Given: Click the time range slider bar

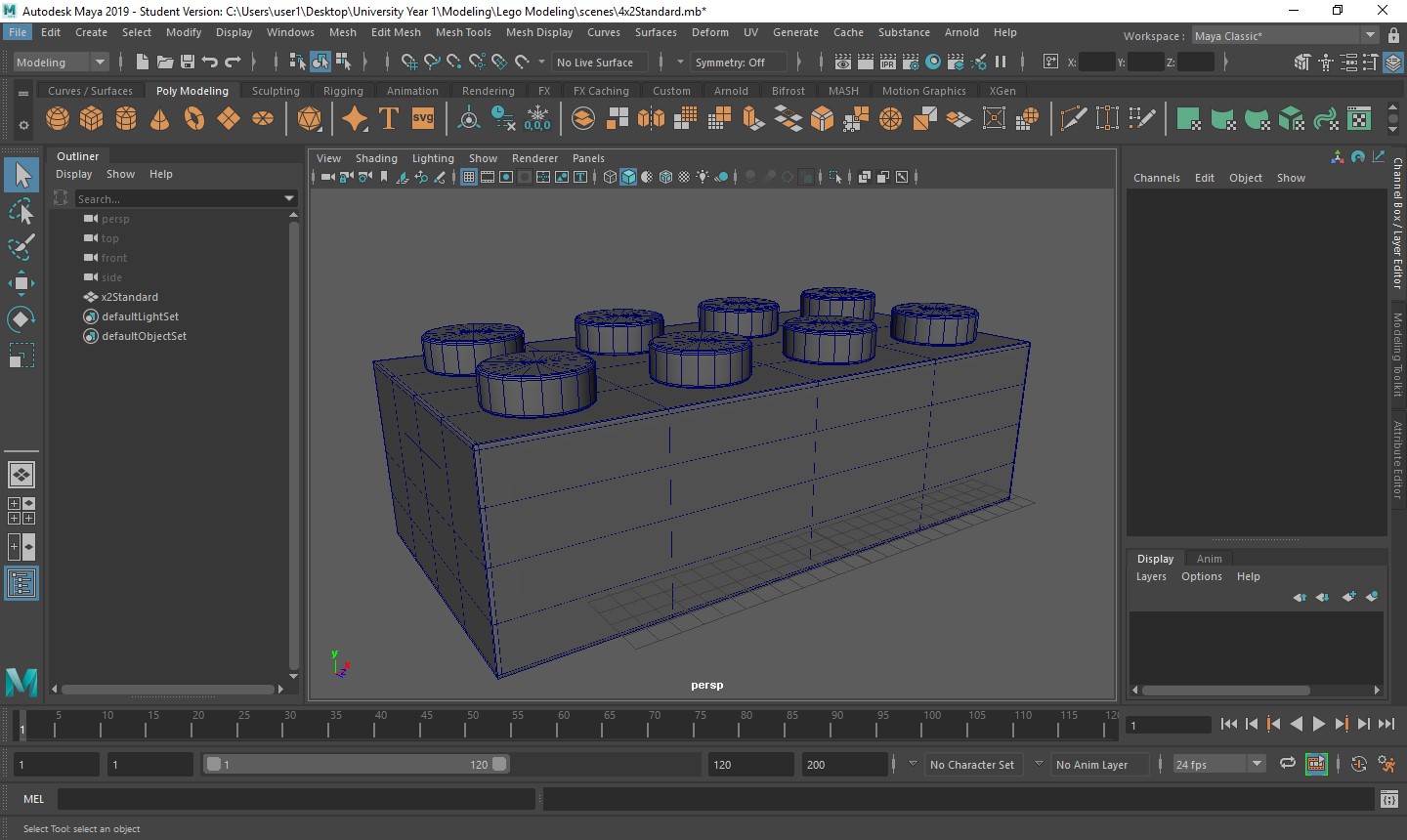Looking at the screenshot, I should point(356,764).
